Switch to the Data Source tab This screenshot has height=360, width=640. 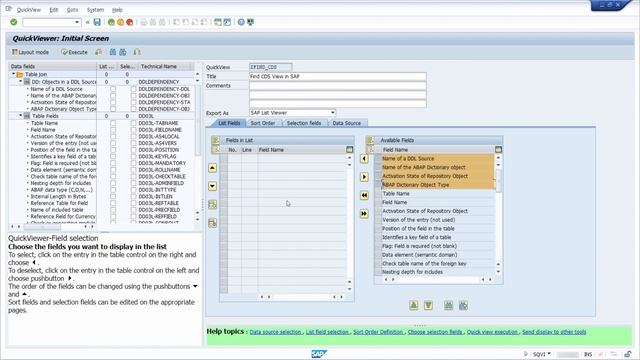pos(347,123)
